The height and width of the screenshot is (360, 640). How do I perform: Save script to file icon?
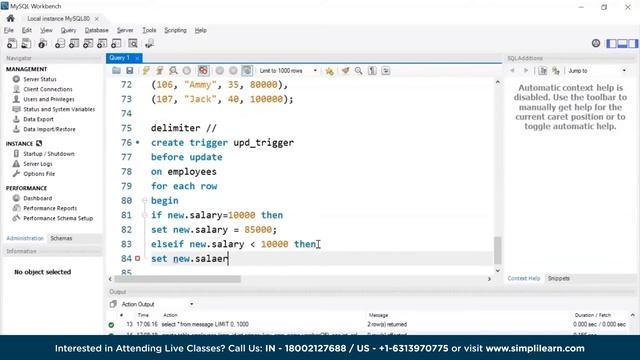[x=129, y=71]
